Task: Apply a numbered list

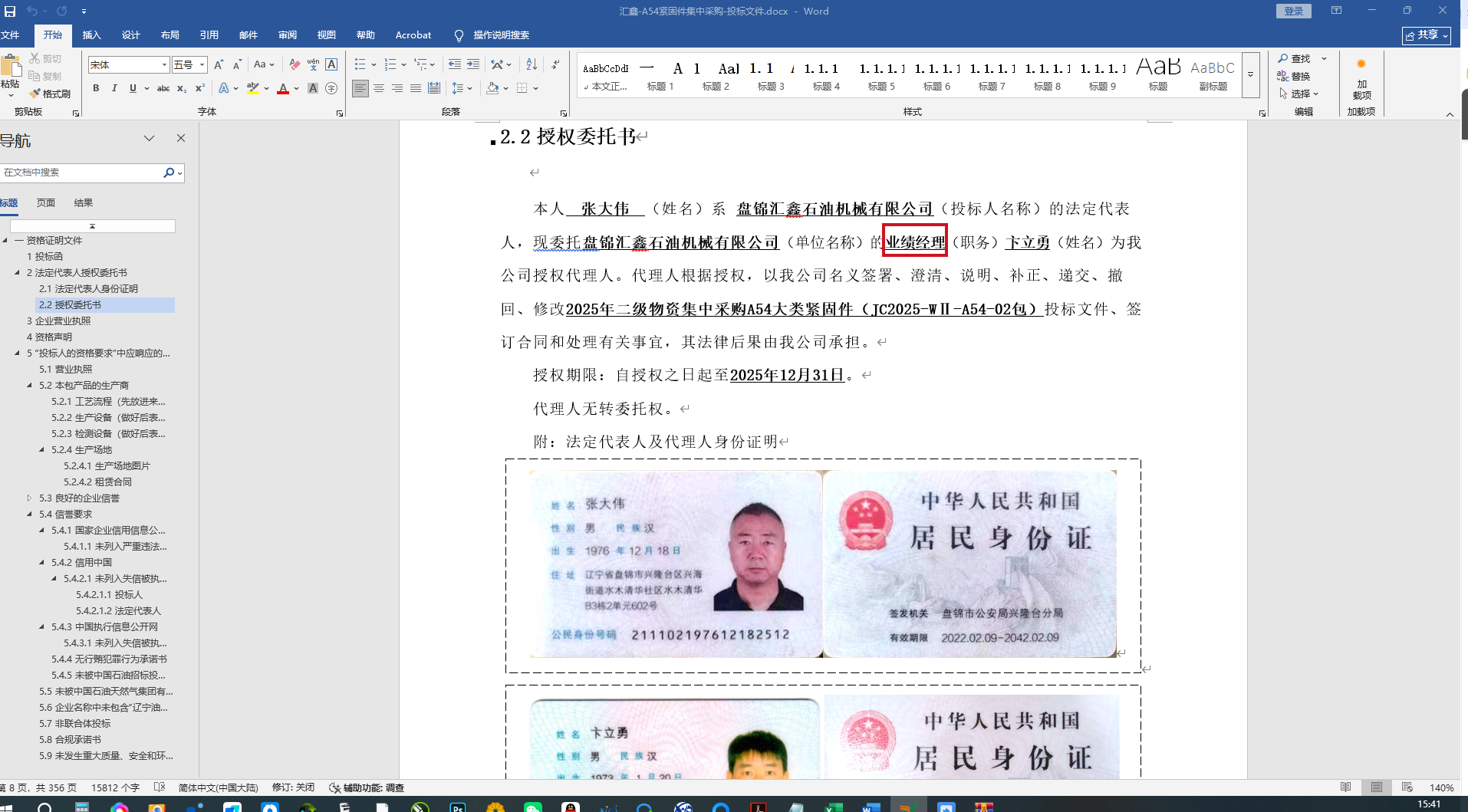Action: point(390,64)
